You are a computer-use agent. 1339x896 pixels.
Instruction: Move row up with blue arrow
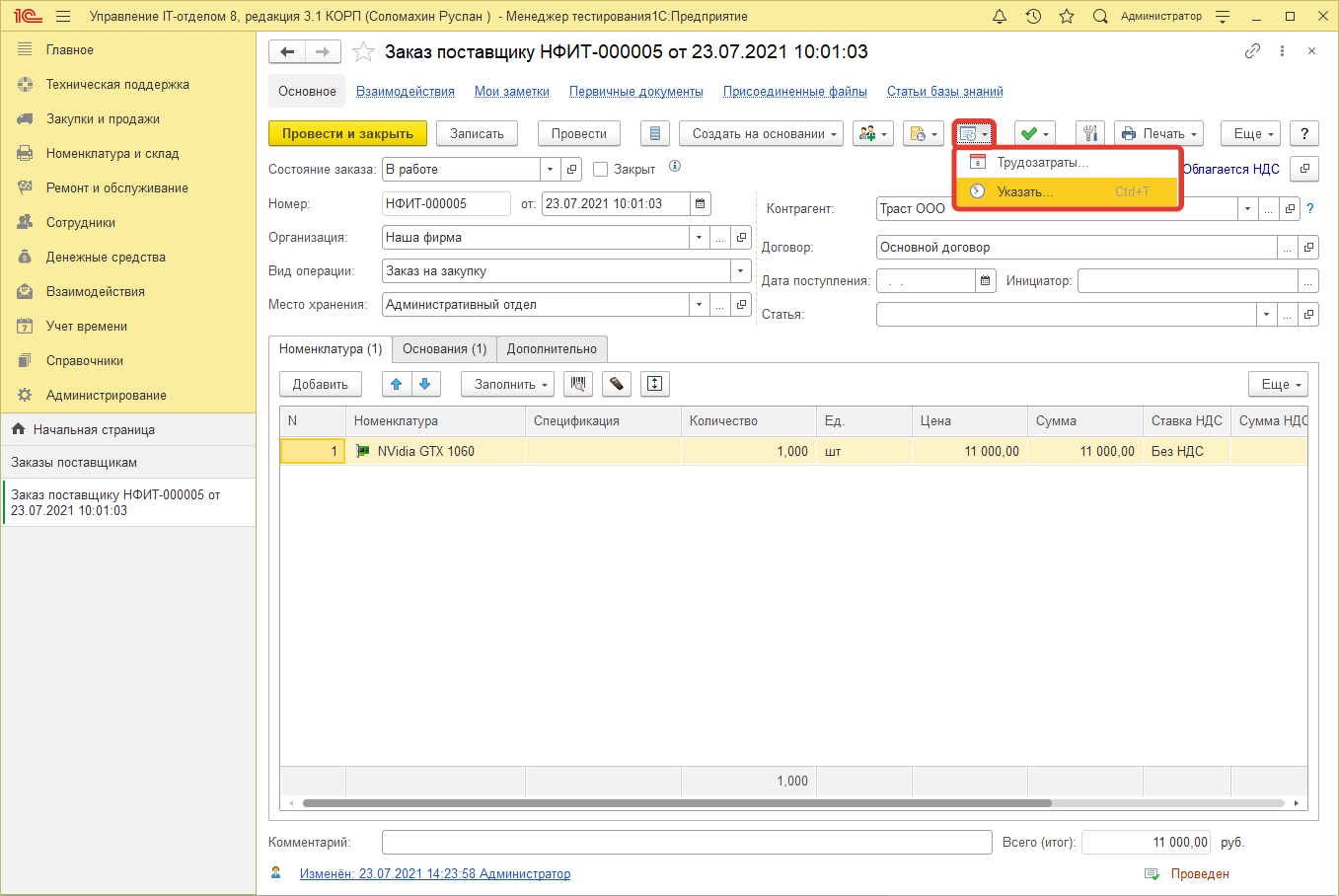pyautogui.click(x=397, y=384)
